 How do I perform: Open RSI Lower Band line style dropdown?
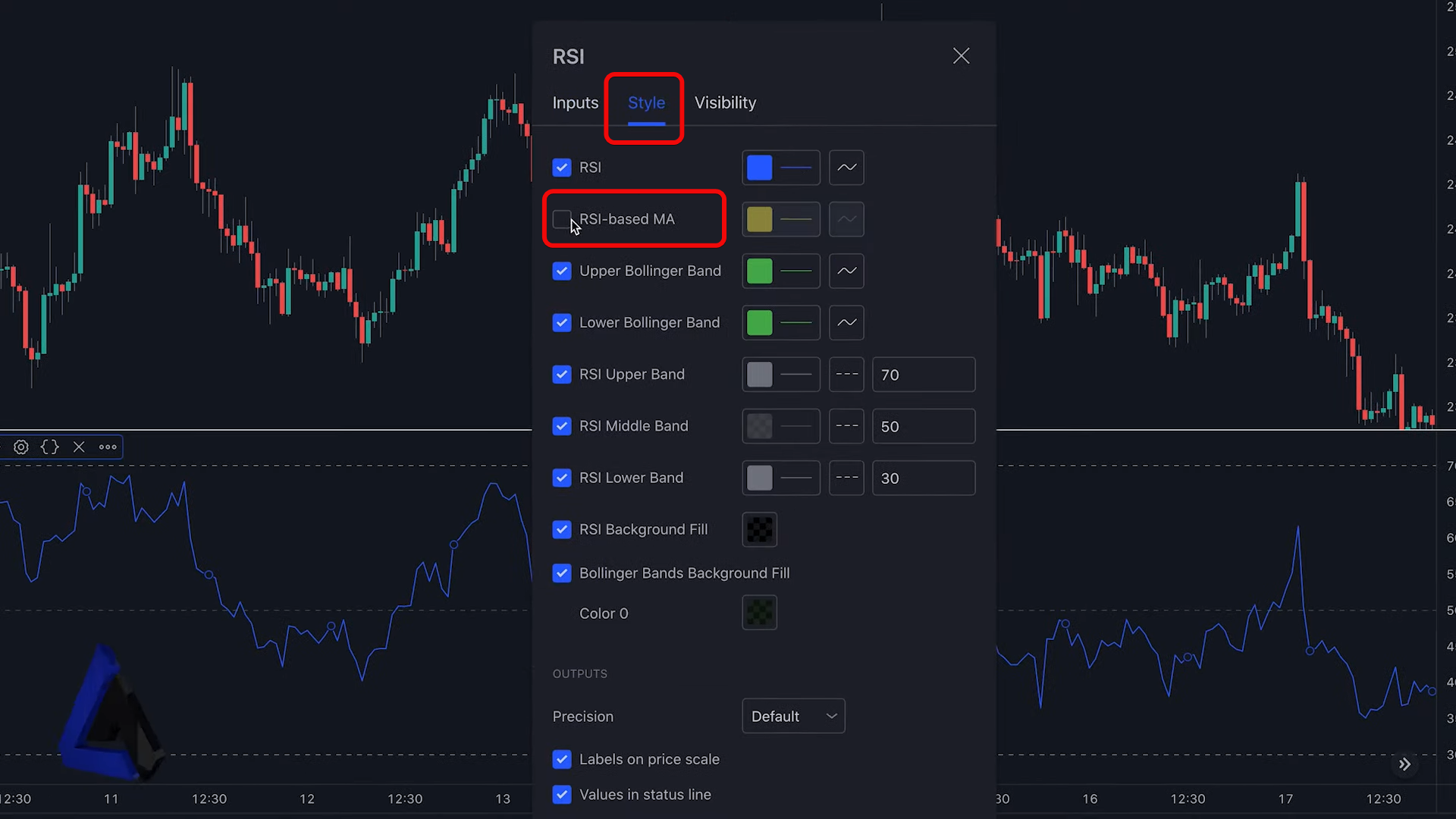846,479
